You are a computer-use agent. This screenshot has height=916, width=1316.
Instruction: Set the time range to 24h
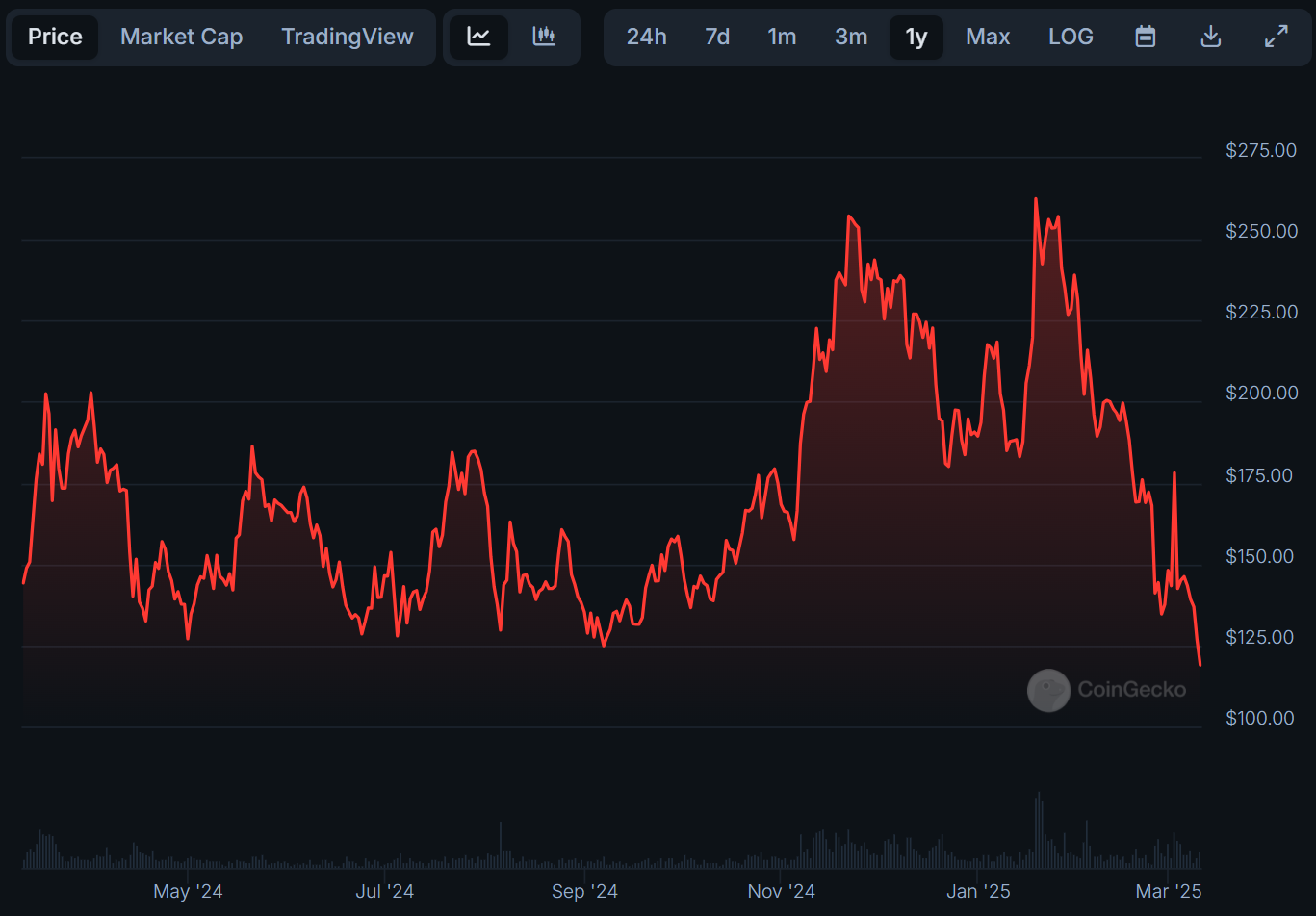click(647, 37)
